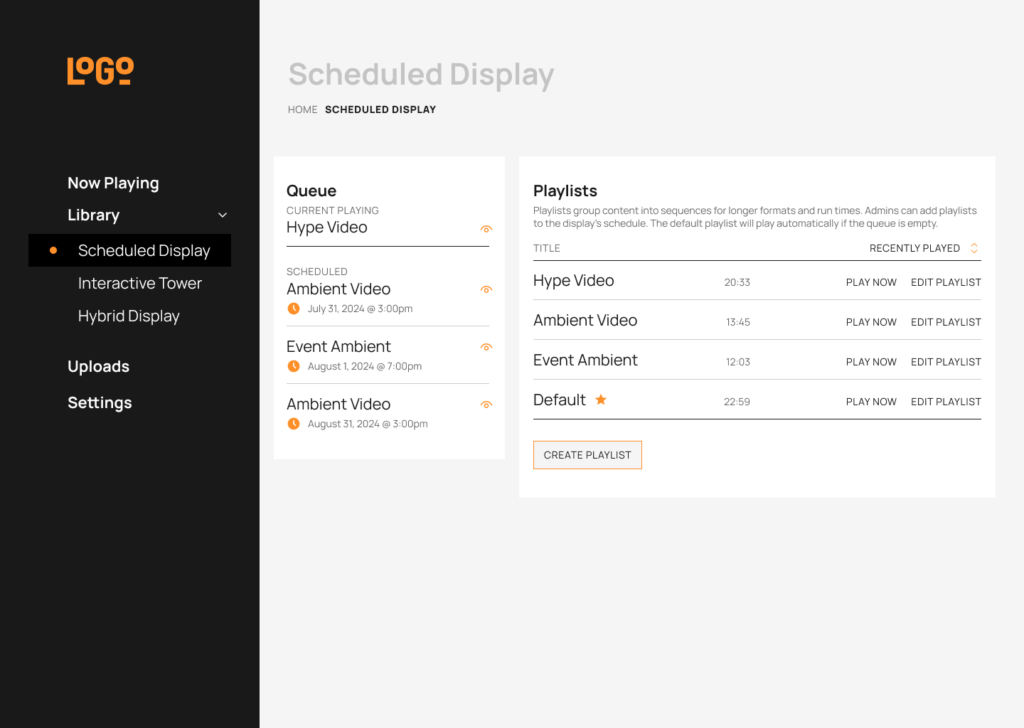1024x728 pixels.
Task: Select Scheduled Display in the sidebar
Action: coord(130,250)
